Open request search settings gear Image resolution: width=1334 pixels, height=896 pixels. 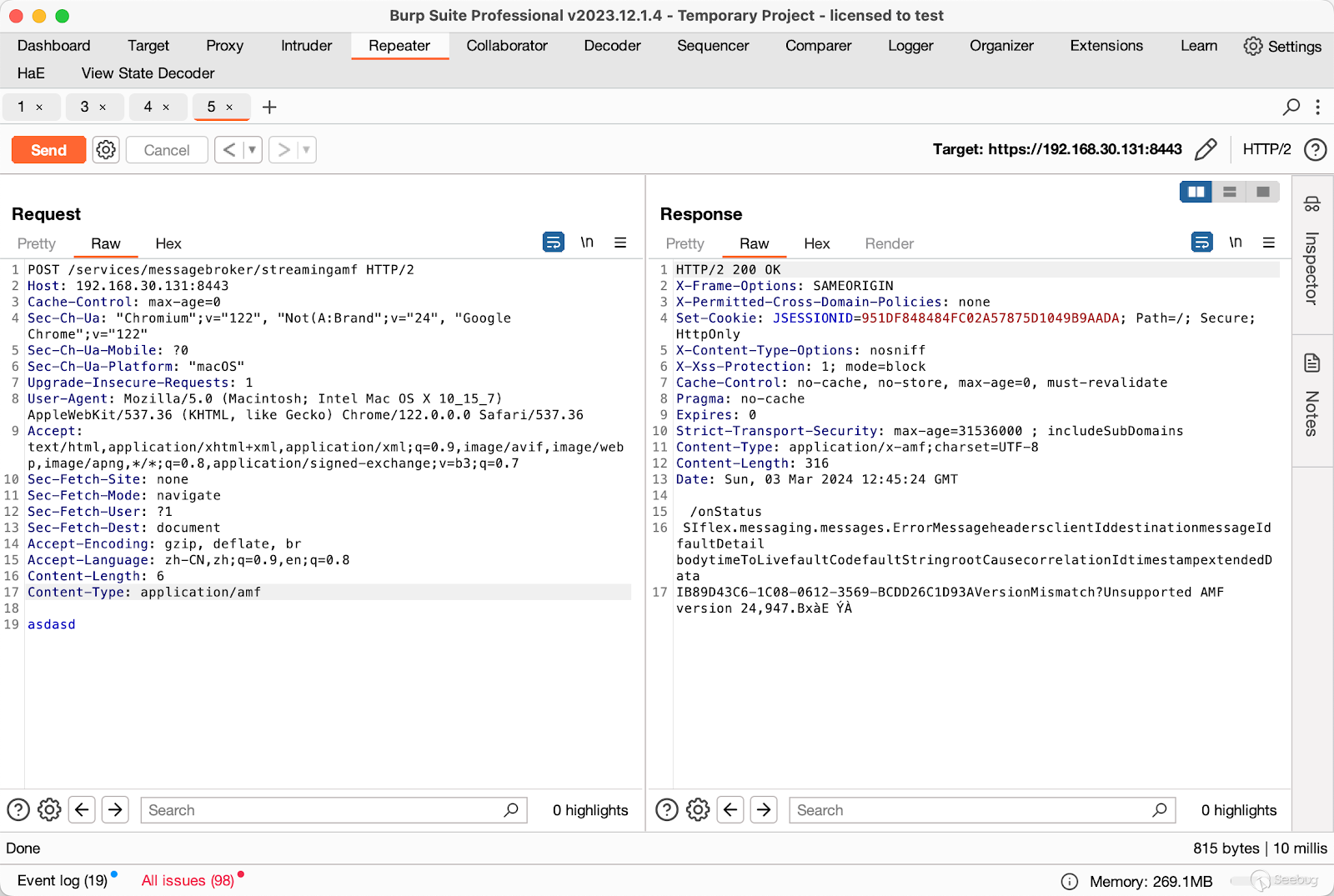[x=49, y=810]
